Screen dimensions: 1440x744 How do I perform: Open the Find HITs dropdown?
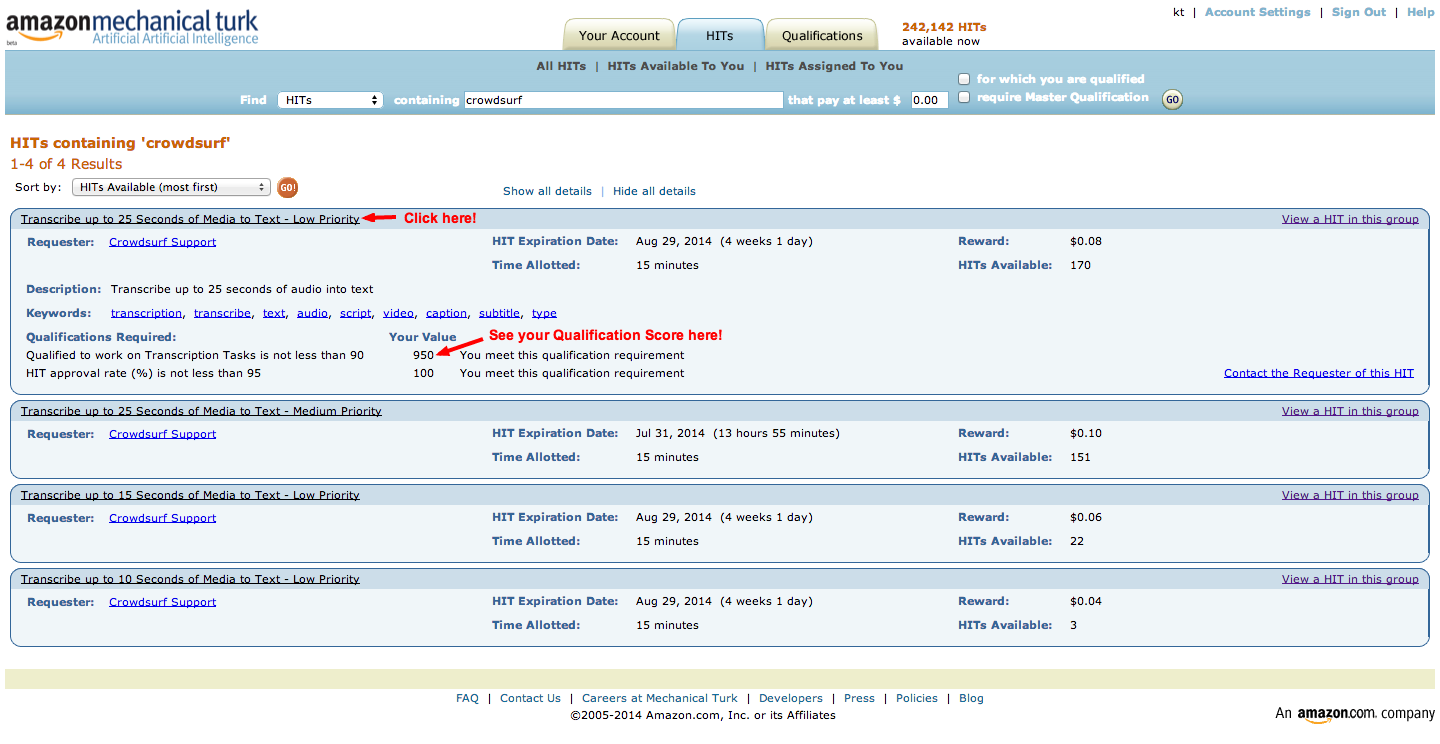pos(330,100)
